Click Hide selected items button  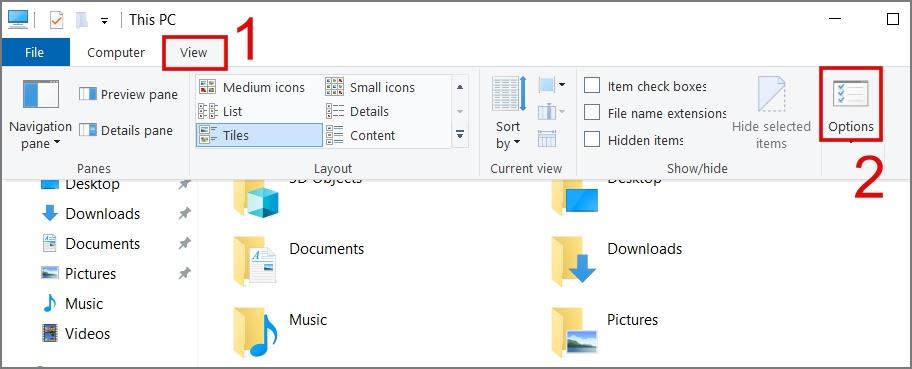[x=771, y=113]
